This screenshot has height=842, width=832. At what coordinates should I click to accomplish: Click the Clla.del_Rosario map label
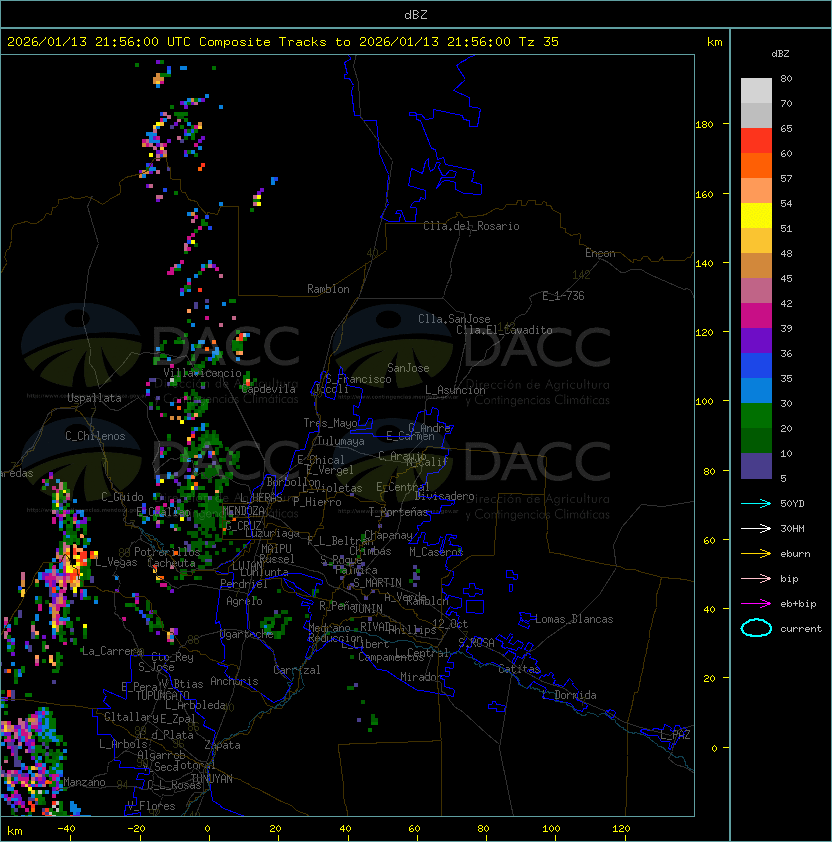[471, 226]
